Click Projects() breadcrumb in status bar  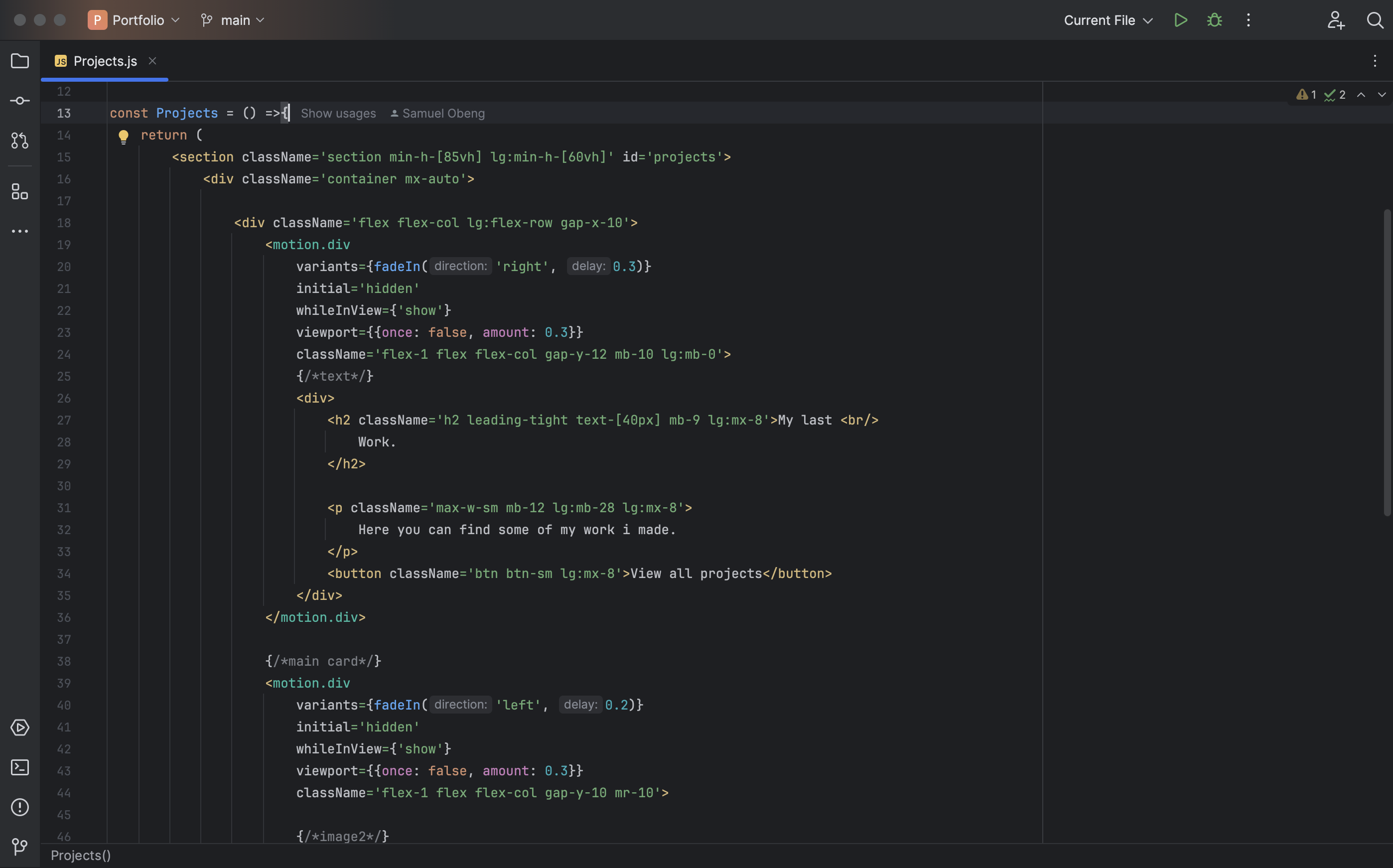[x=81, y=856]
